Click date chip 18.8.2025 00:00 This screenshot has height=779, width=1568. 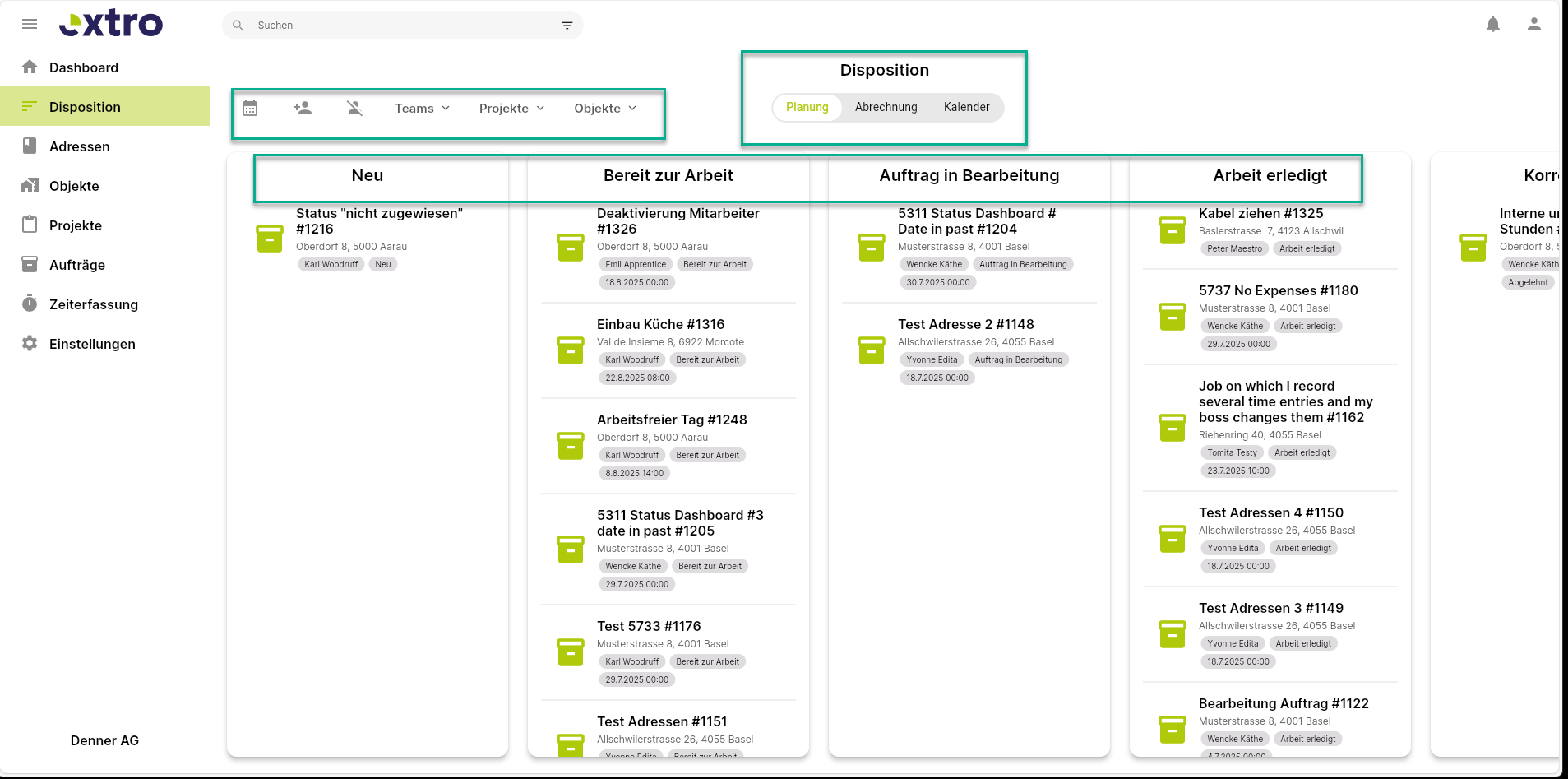coord(636,282)
